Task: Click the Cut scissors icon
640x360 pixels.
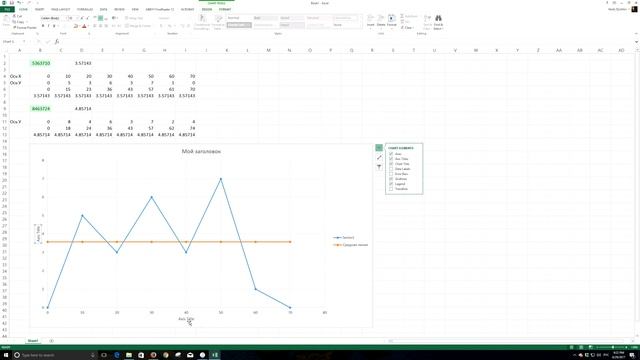Action: pyautogui.click(x=14, y=16)
